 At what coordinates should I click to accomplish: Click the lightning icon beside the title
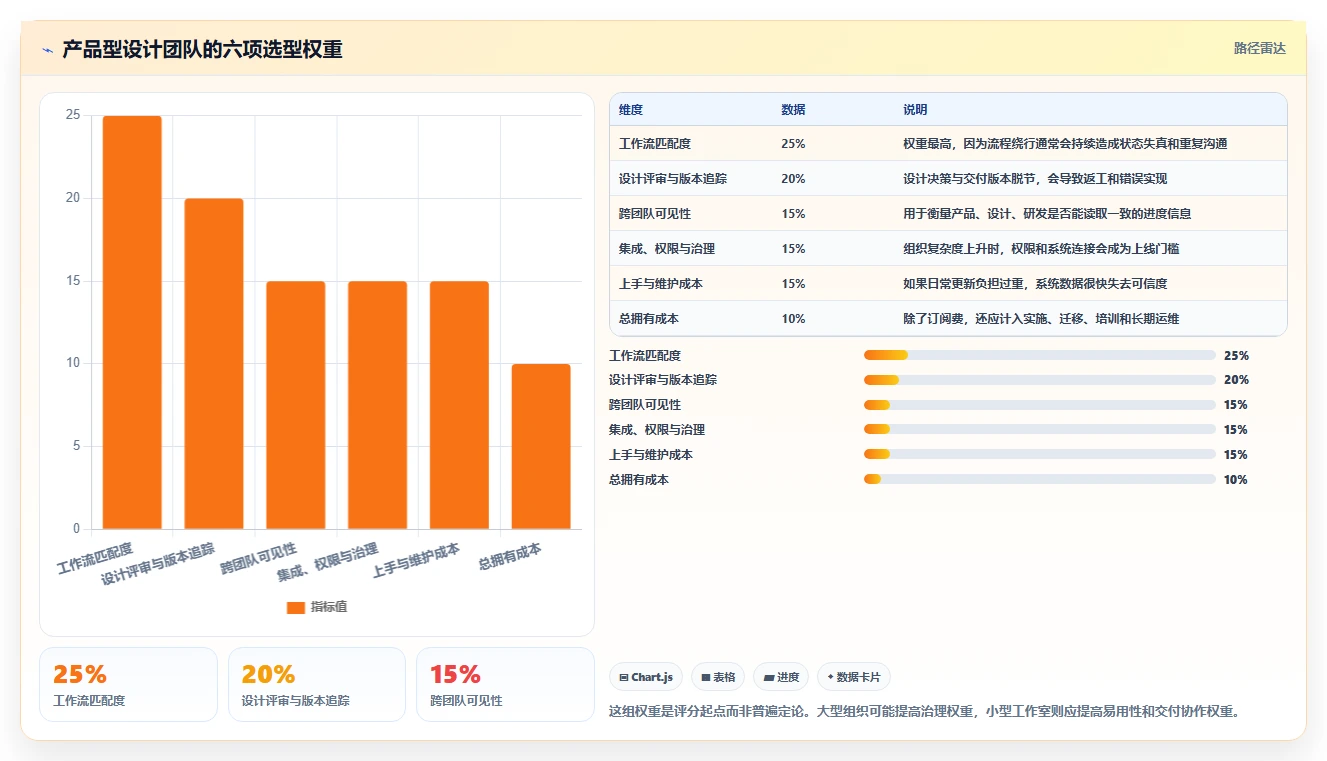[x=47, y=49]
